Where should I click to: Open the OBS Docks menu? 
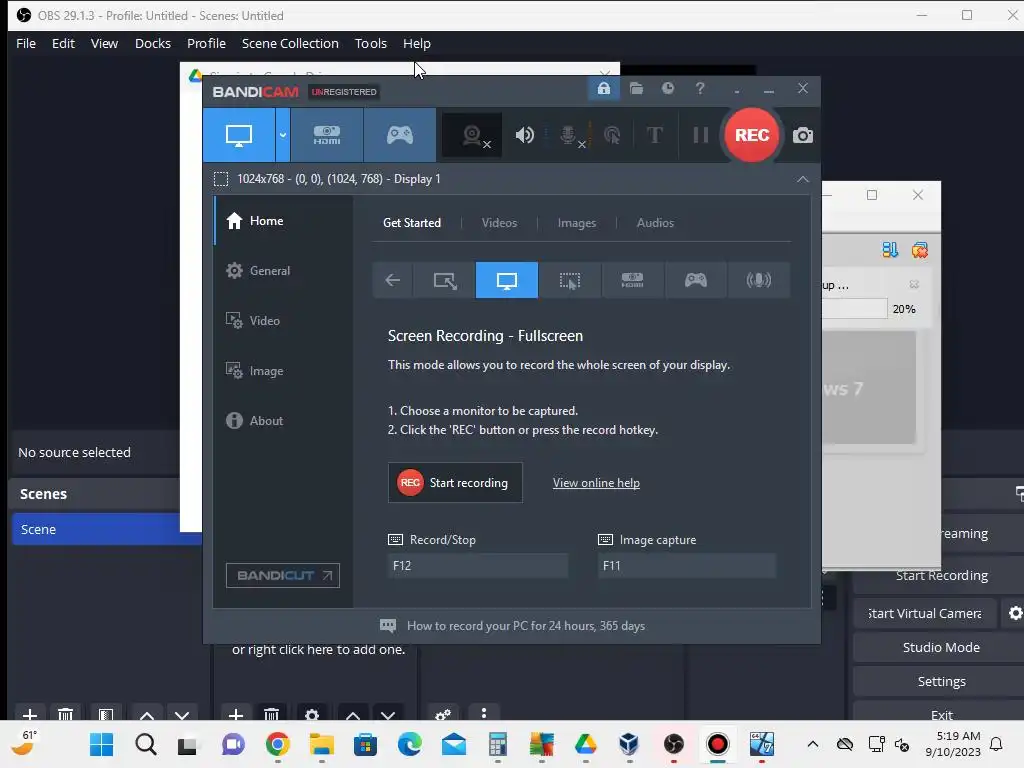153,43
